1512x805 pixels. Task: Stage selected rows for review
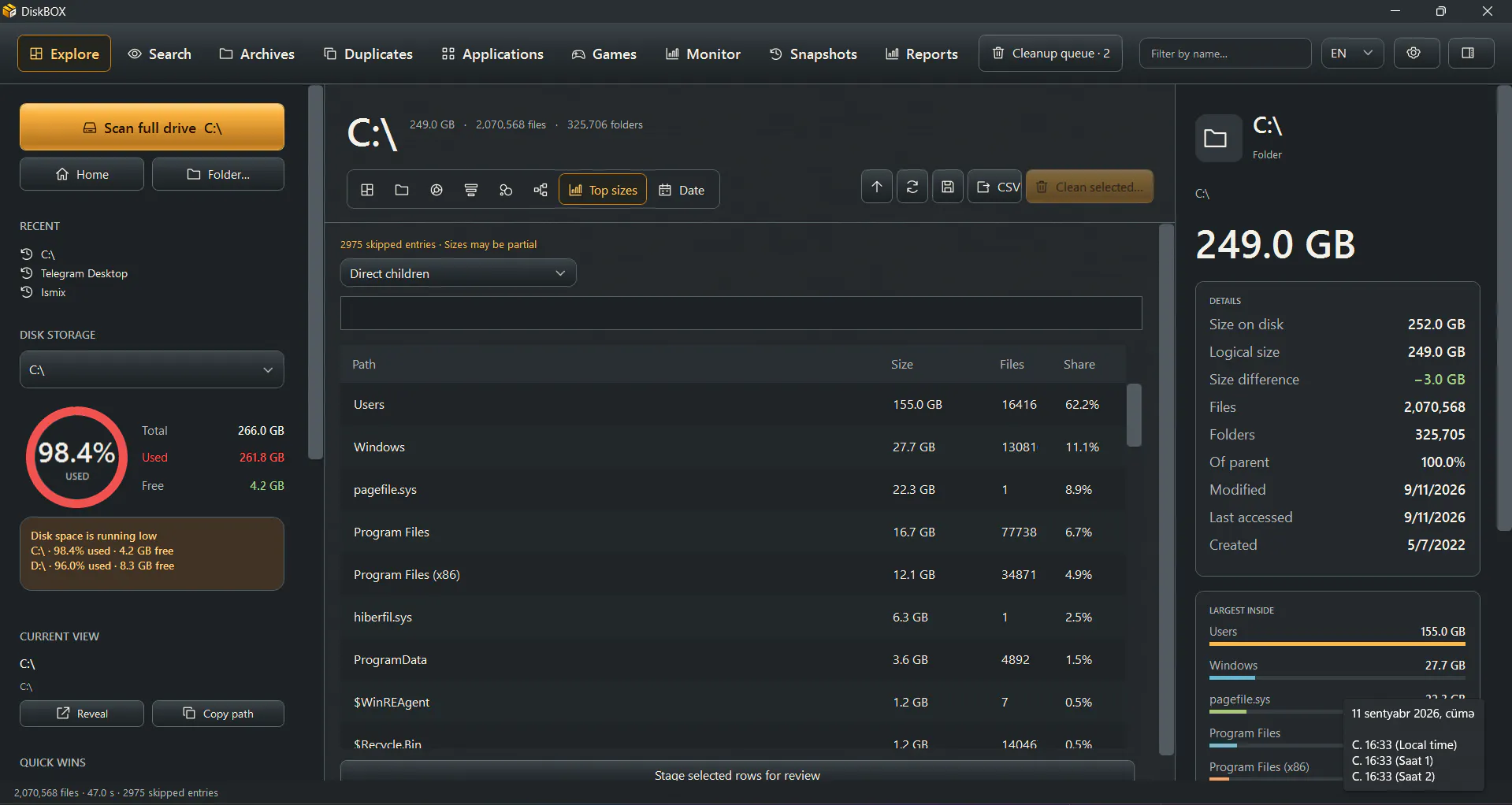click(x=737, y=772)
